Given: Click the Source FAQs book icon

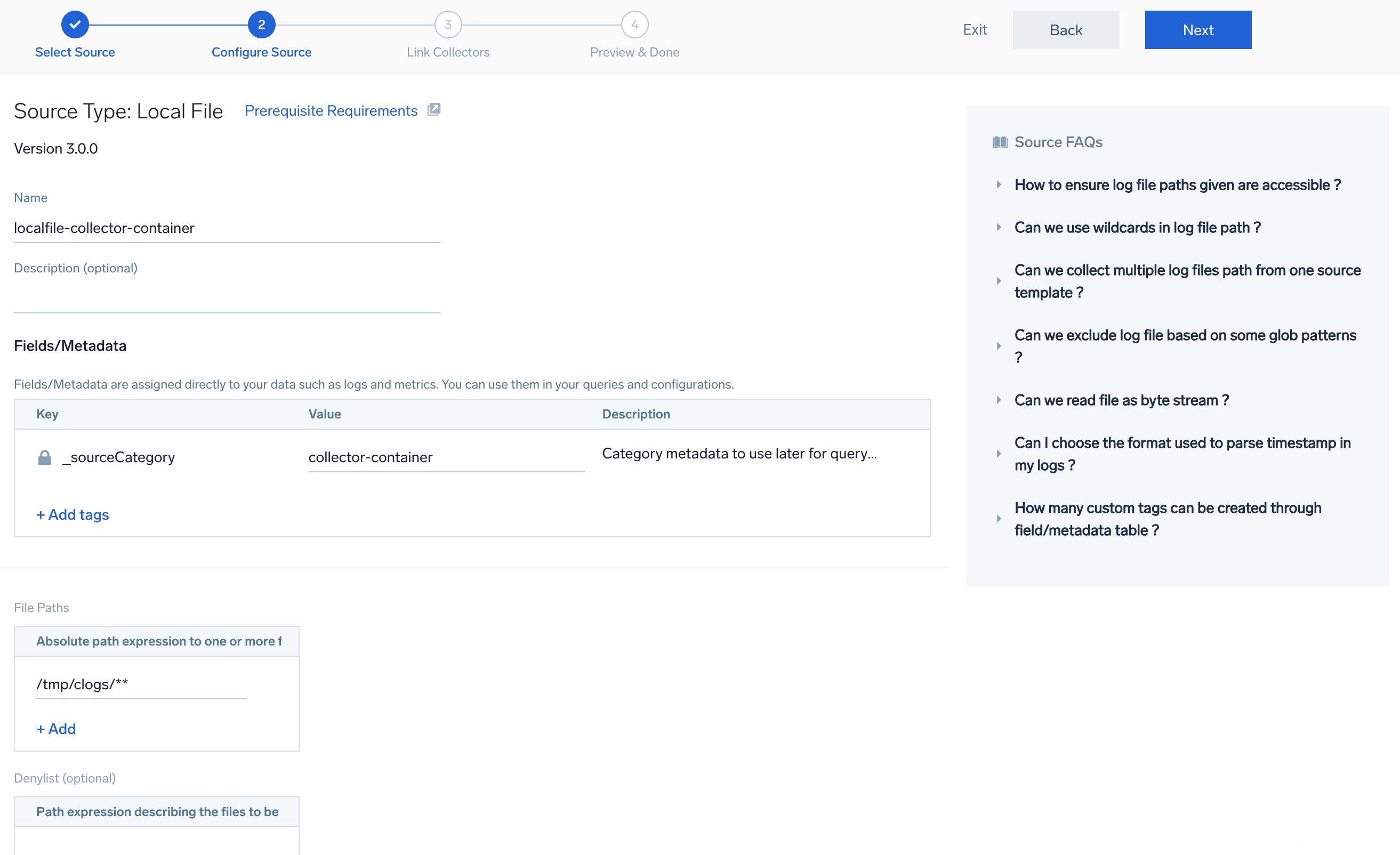Looking at the screenshot, I should [x=1000, y=142].
